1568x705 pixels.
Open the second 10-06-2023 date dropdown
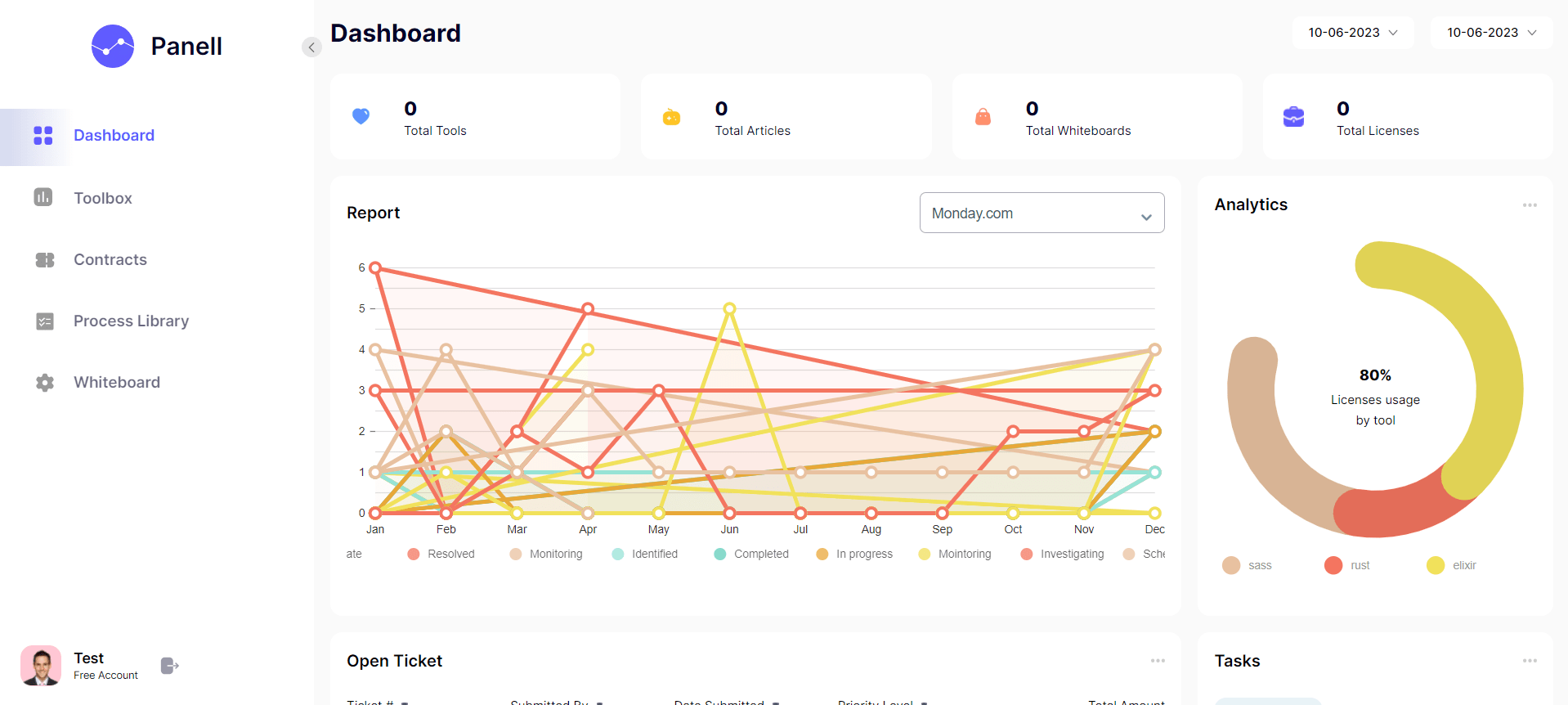tap(1492, 33)
